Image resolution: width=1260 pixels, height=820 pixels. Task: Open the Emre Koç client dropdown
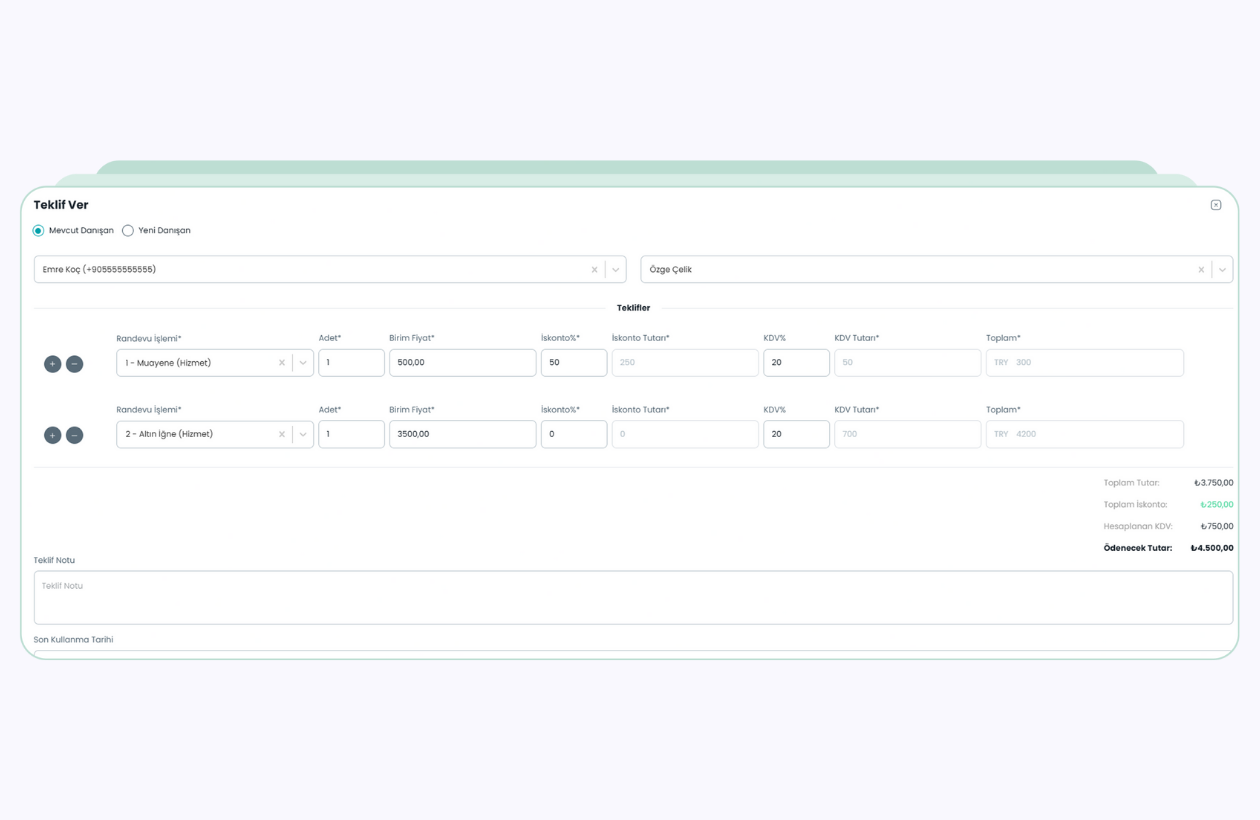(616, 270)
